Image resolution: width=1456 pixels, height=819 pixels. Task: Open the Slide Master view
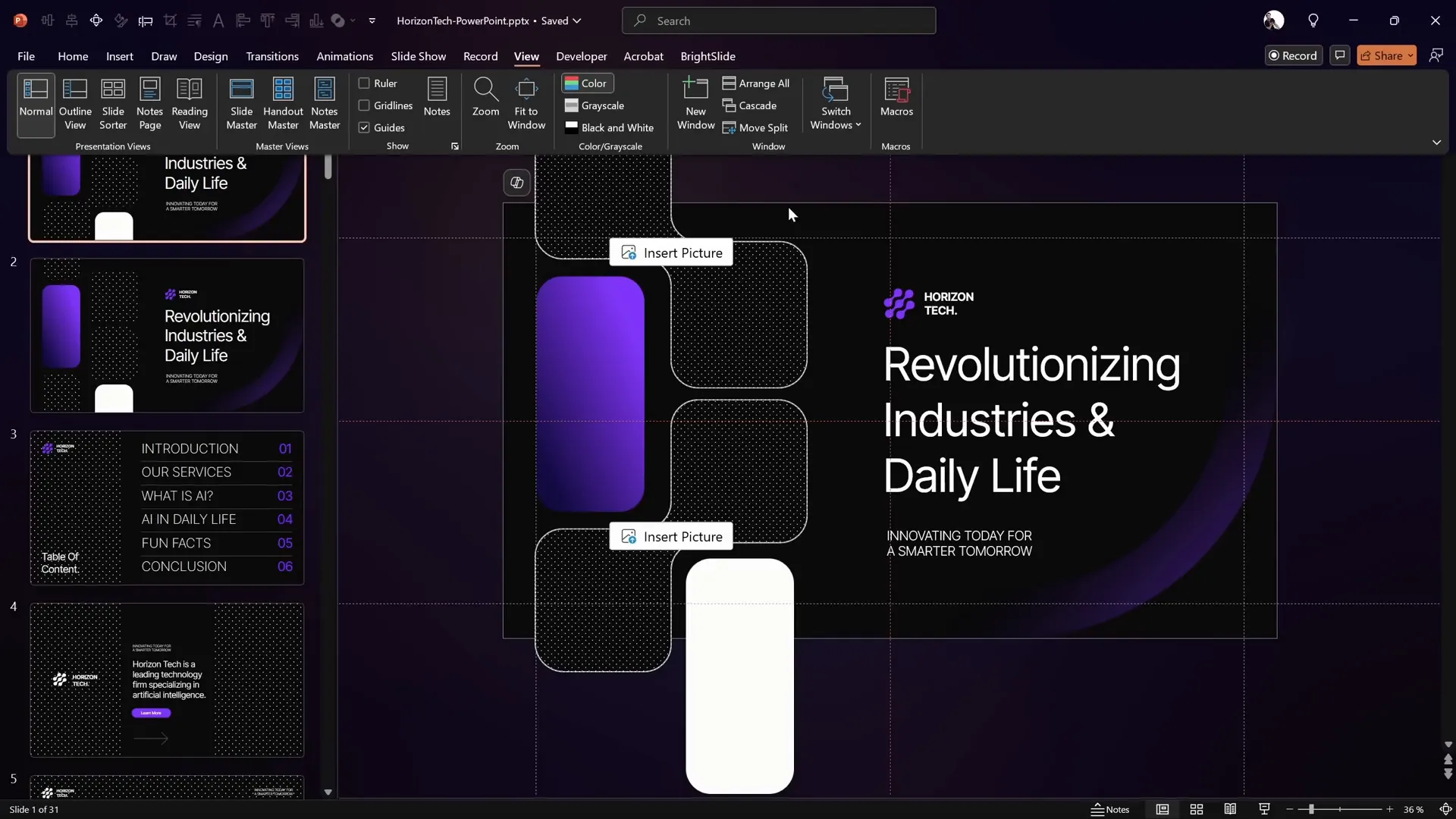[x=242, y=104]
